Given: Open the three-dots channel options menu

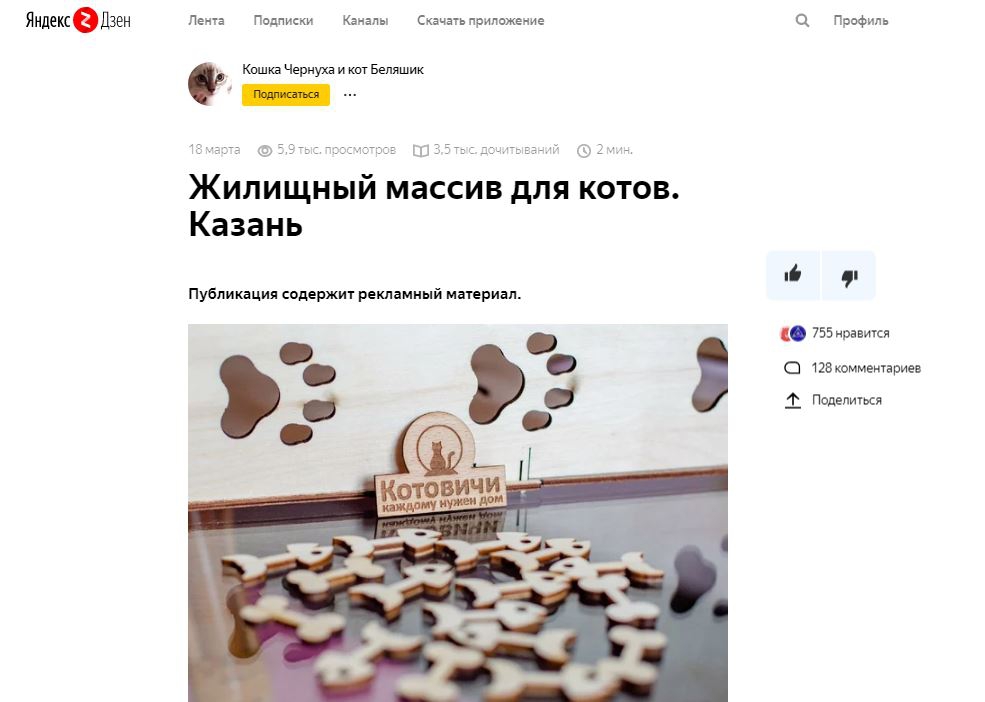Looking at the screenshot, I should [350, 95].
